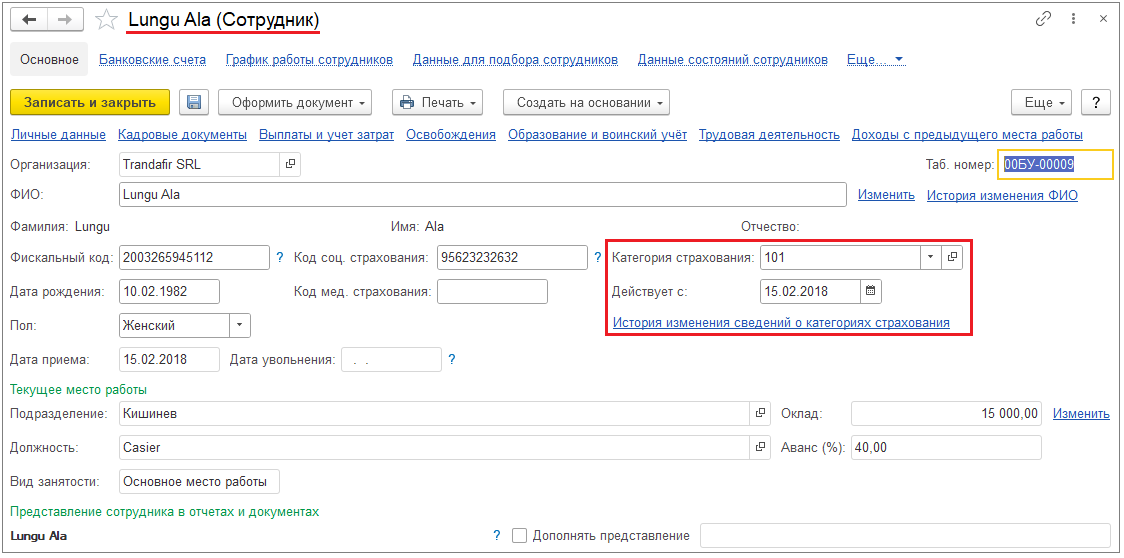The width and height of the screenshot is (1124, 558).
Task: Click the save diskette icon
Action: [x=194, y=102]
